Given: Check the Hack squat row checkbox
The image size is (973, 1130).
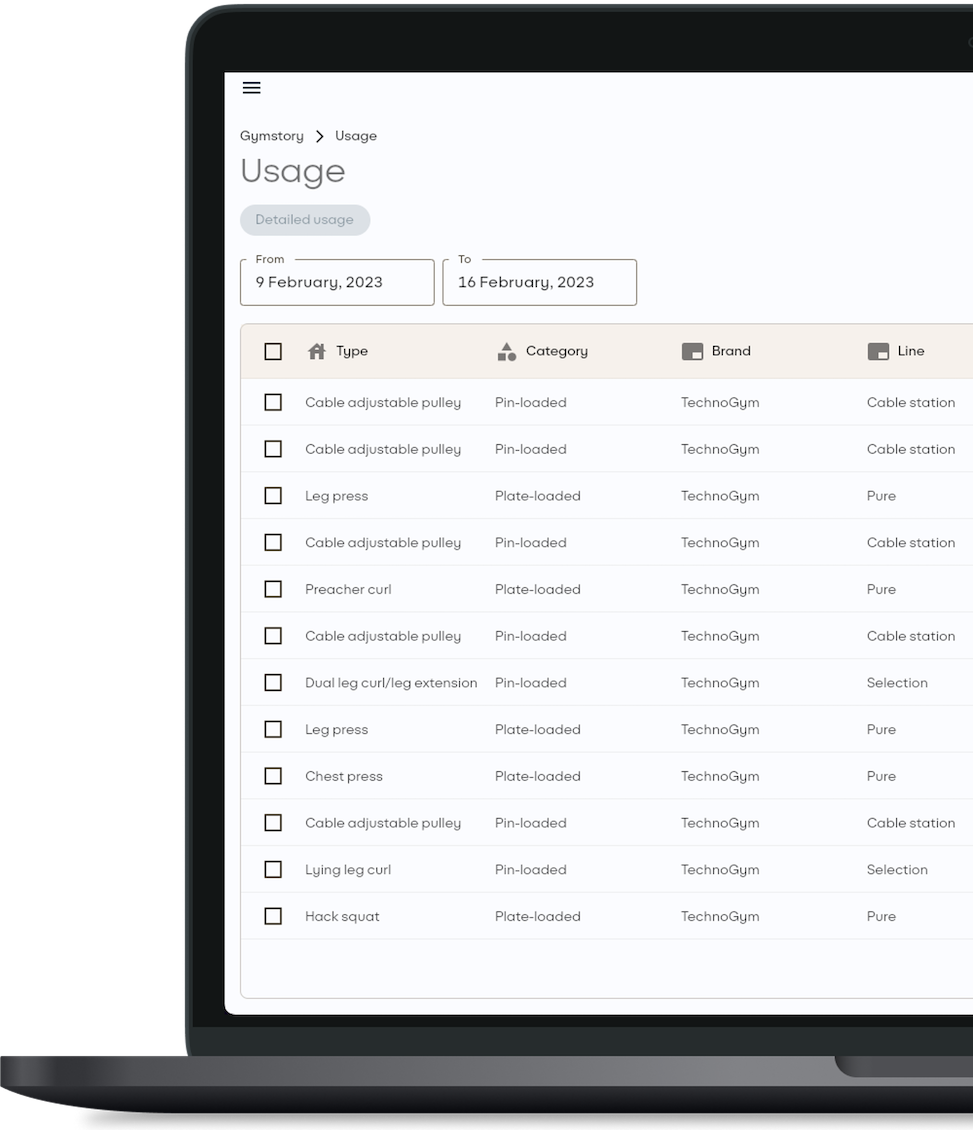Looking at the screenshot, I should [x=273, y=916].
